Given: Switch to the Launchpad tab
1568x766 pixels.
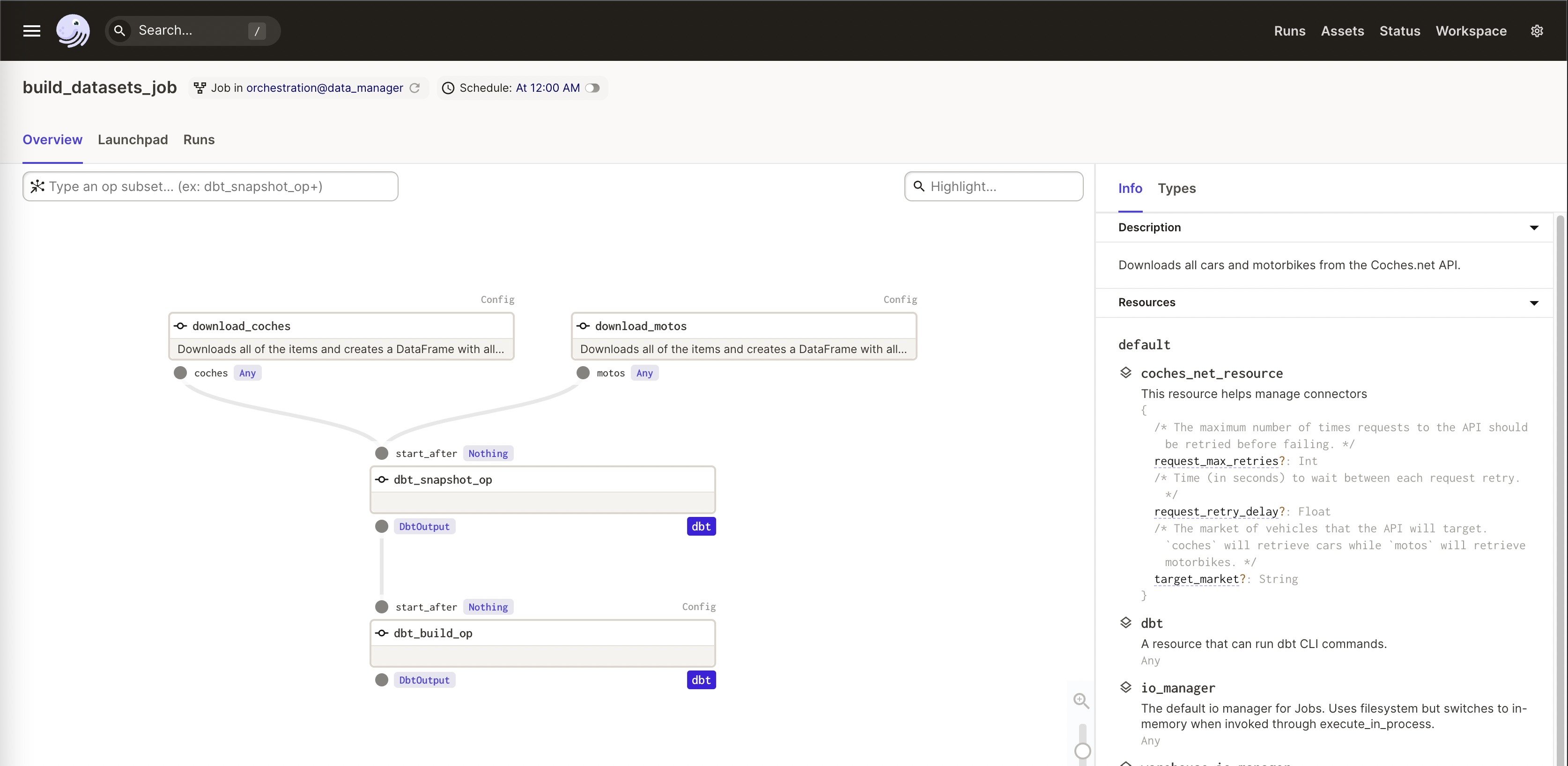Looking at the screenshot, I should 133,140.
